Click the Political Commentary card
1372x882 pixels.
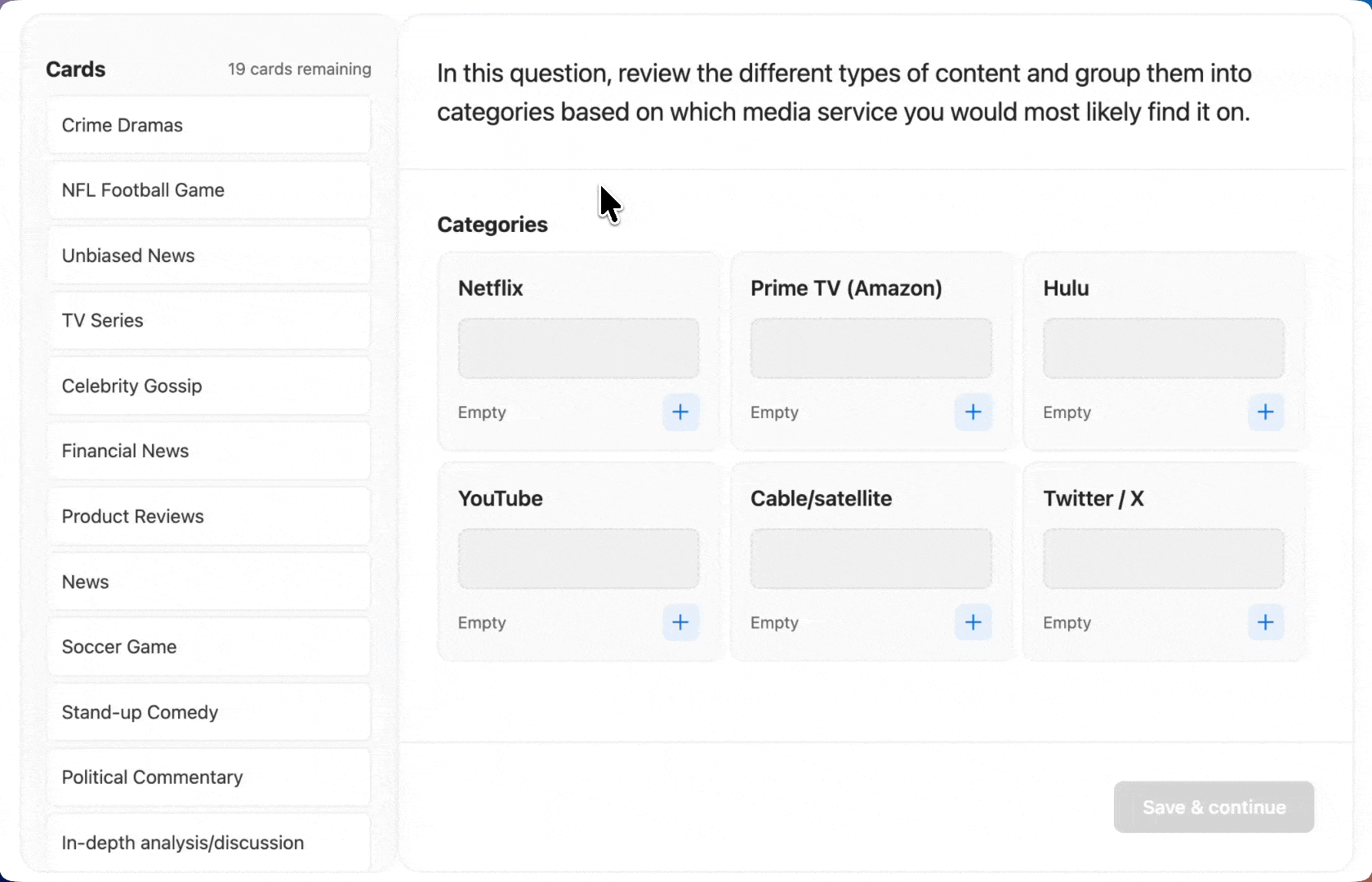tap(208, 777)
